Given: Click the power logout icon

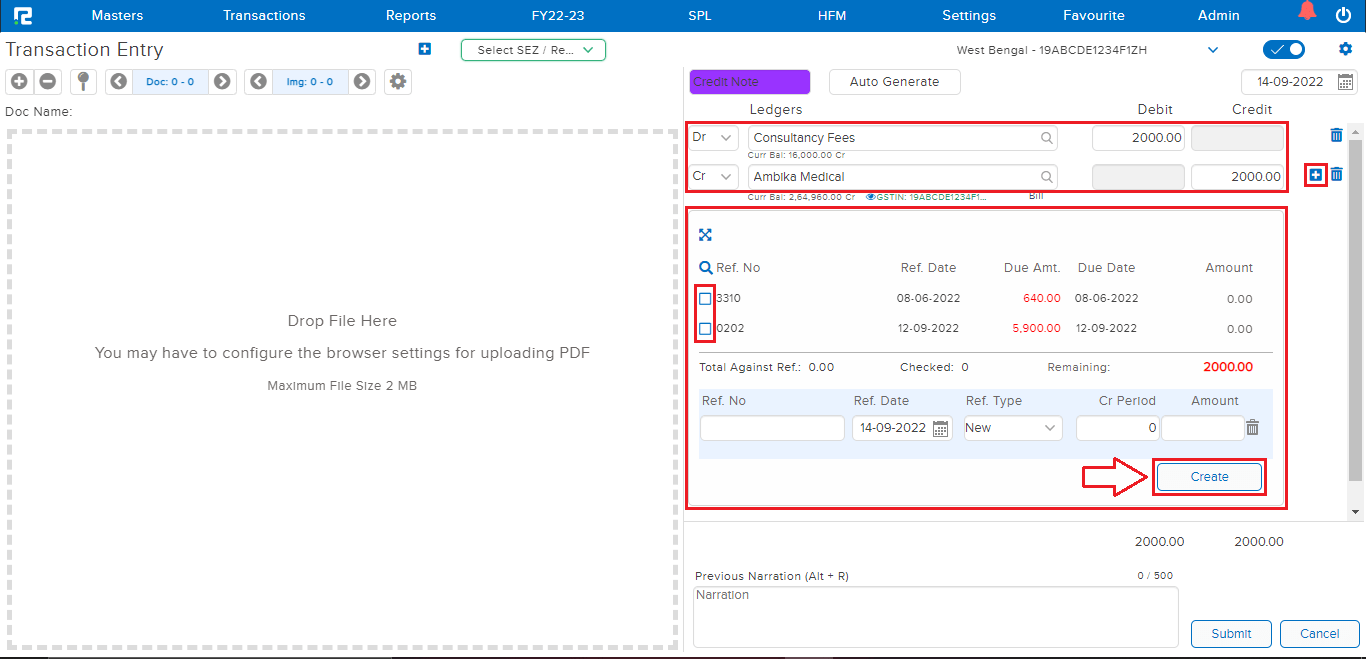Looking at the screenshot, I should tap(1343, 14).
